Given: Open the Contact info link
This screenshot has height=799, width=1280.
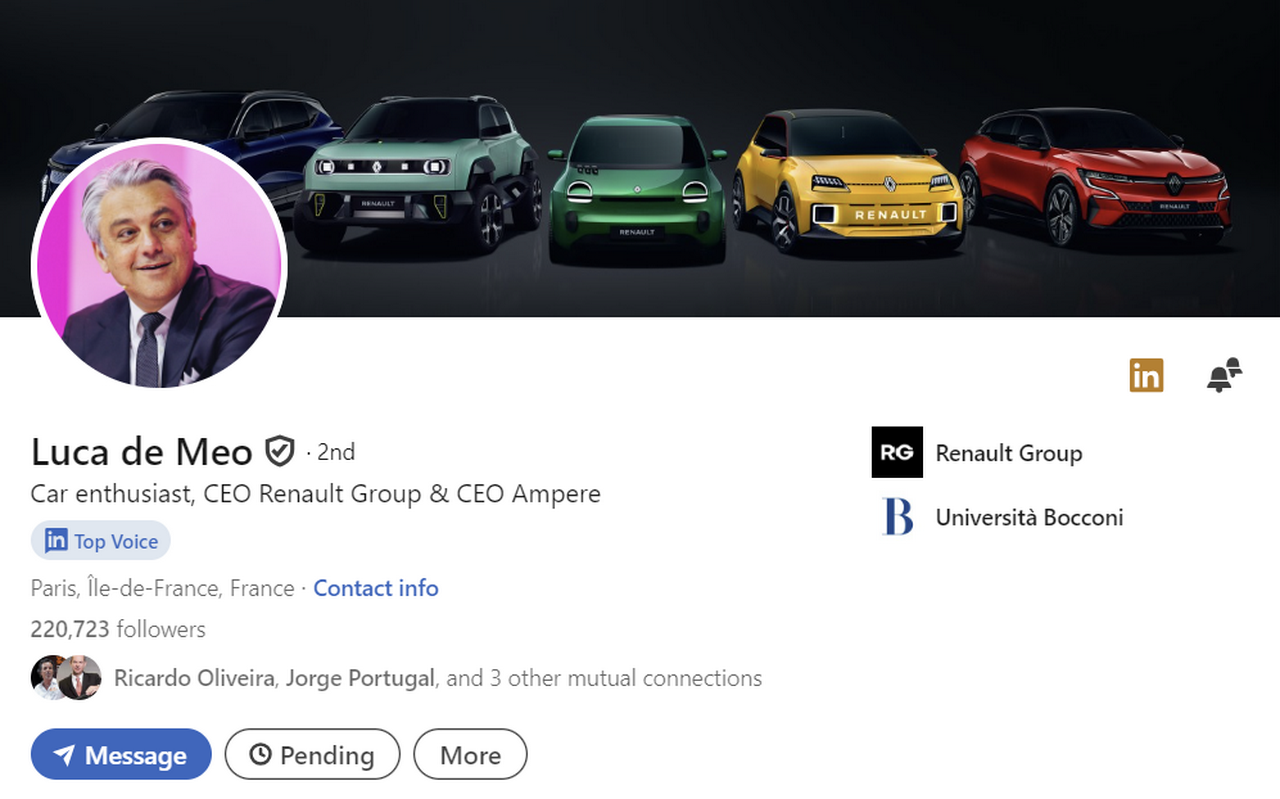Looking at the screenshot, I should tap(376, 588).
